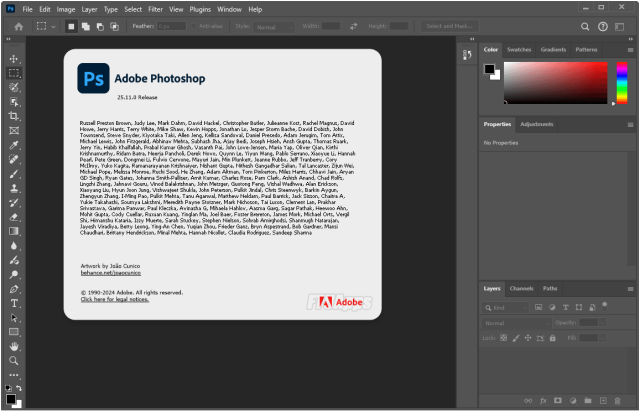Select the Brush tool
Viewport: 640px width, 412px height.
coord(14,174)
